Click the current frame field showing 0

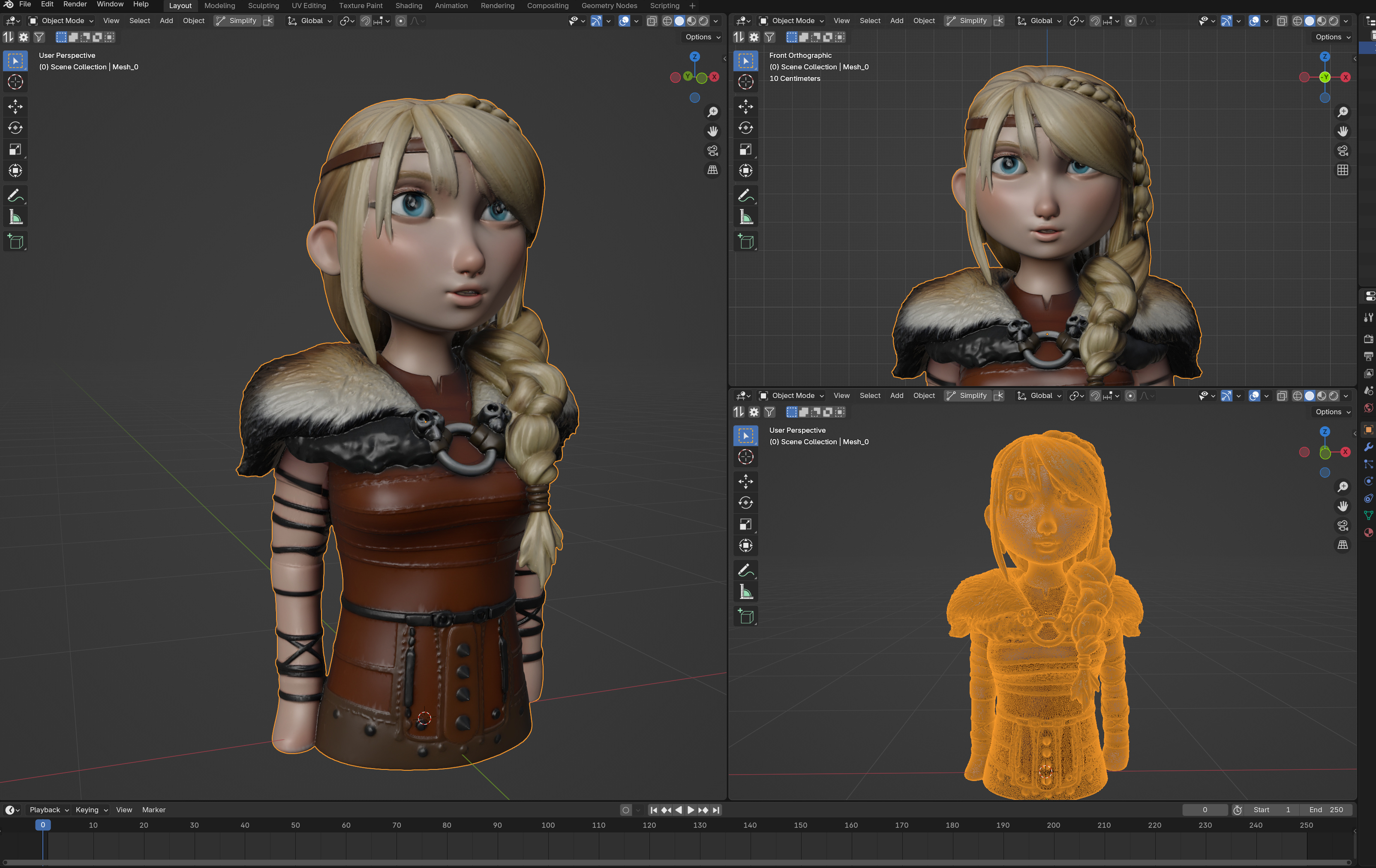pos(1205,810)
